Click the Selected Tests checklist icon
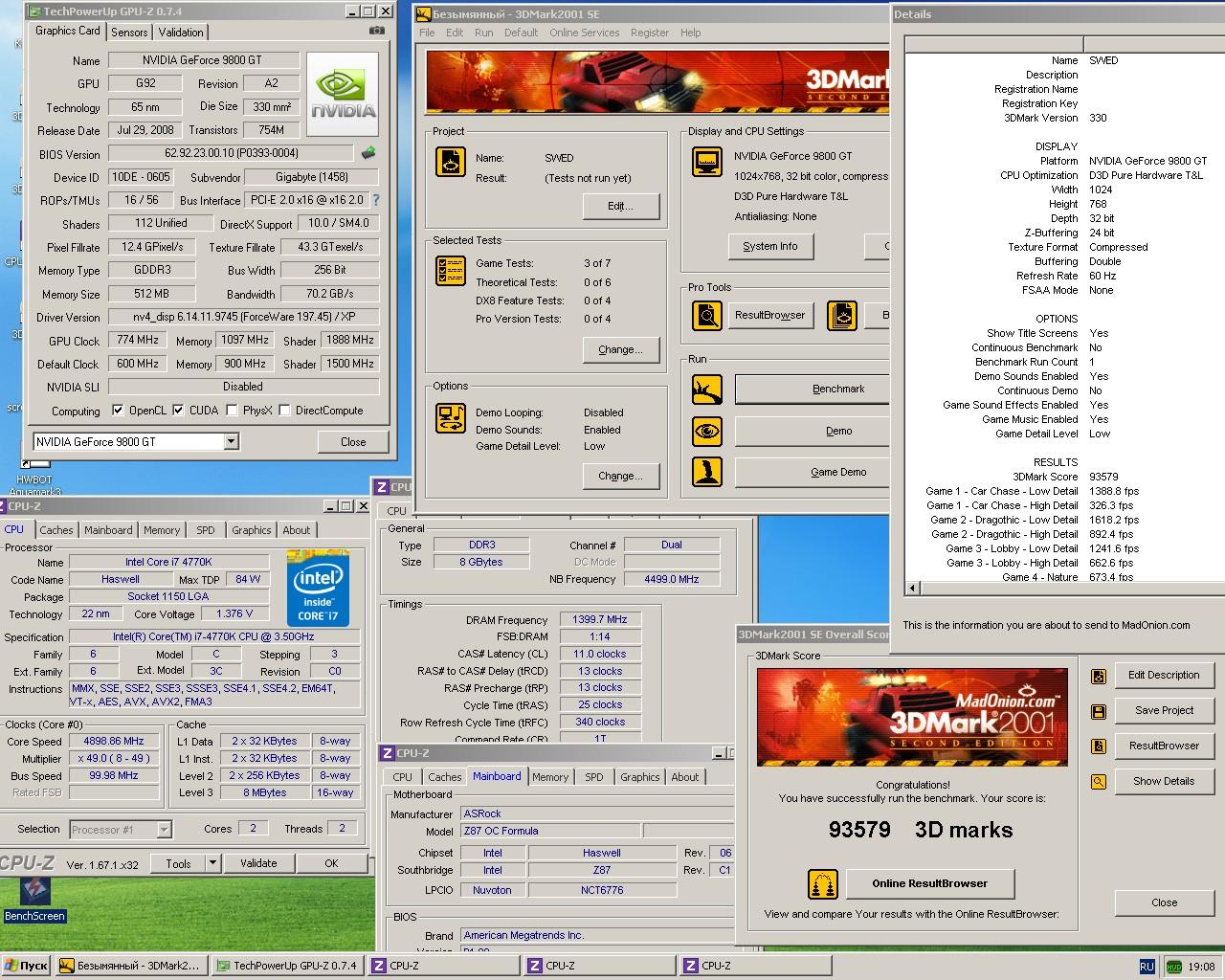 (x=451, y=270)
